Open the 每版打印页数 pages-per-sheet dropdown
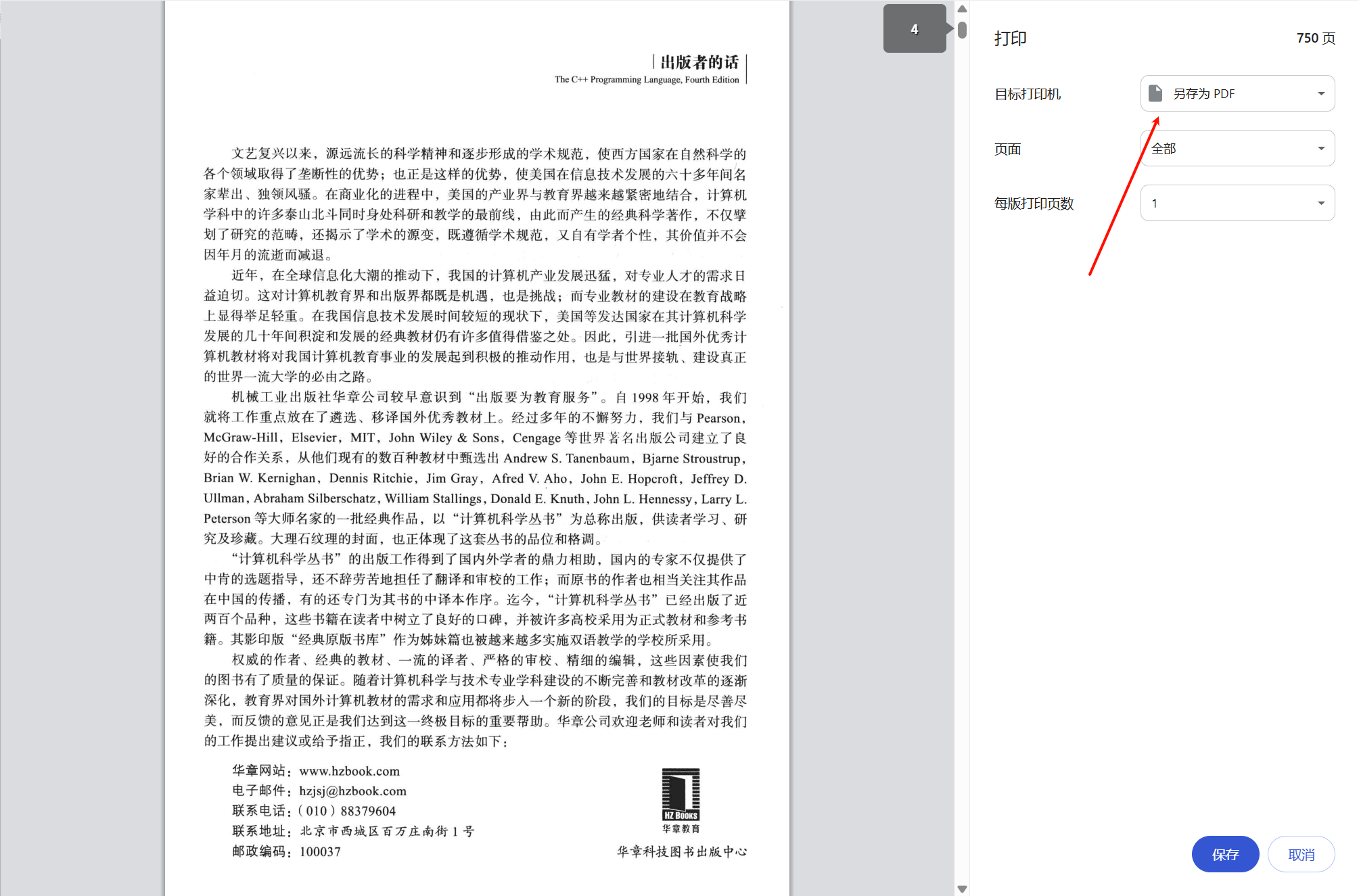 (x=1237, y=203)
